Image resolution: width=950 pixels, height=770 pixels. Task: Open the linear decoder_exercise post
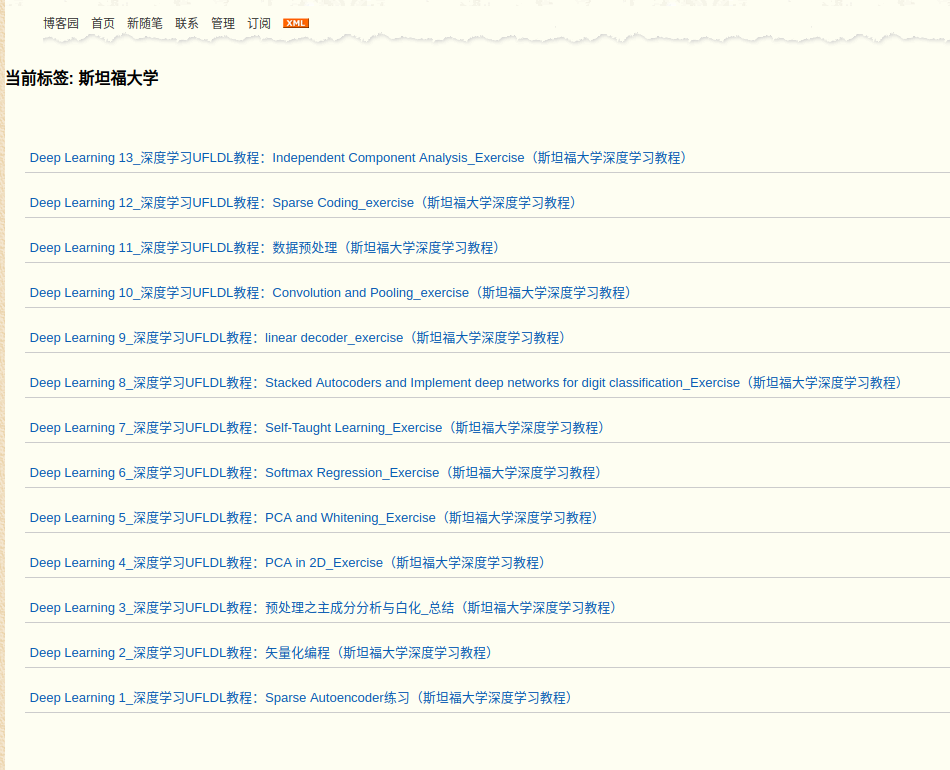click(x=297, y=337)
